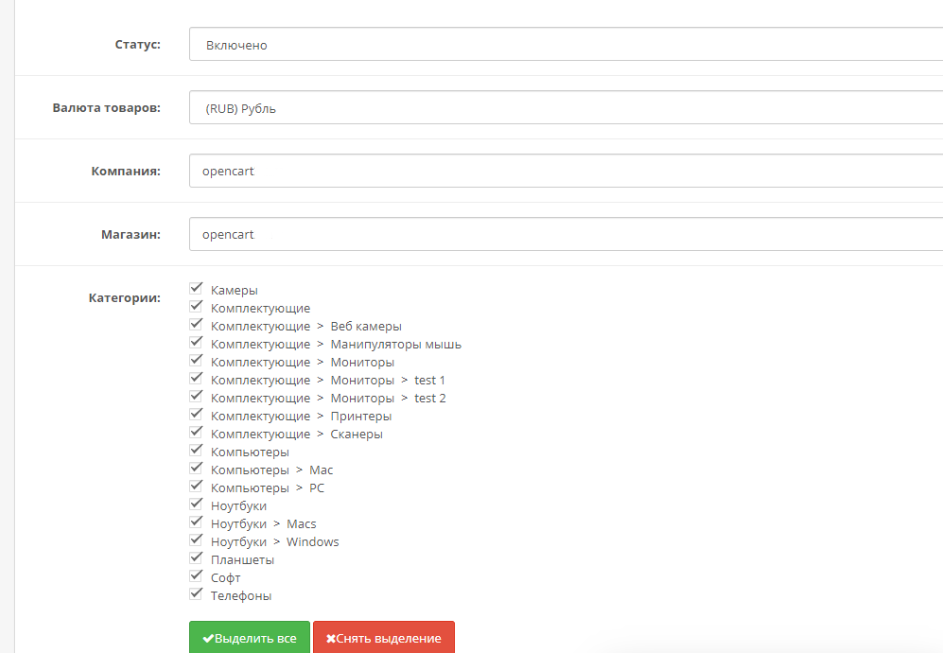
Task: Toggle Комплектующие > Мониторы > test 2 checkbox
Action: pos(196,397)
